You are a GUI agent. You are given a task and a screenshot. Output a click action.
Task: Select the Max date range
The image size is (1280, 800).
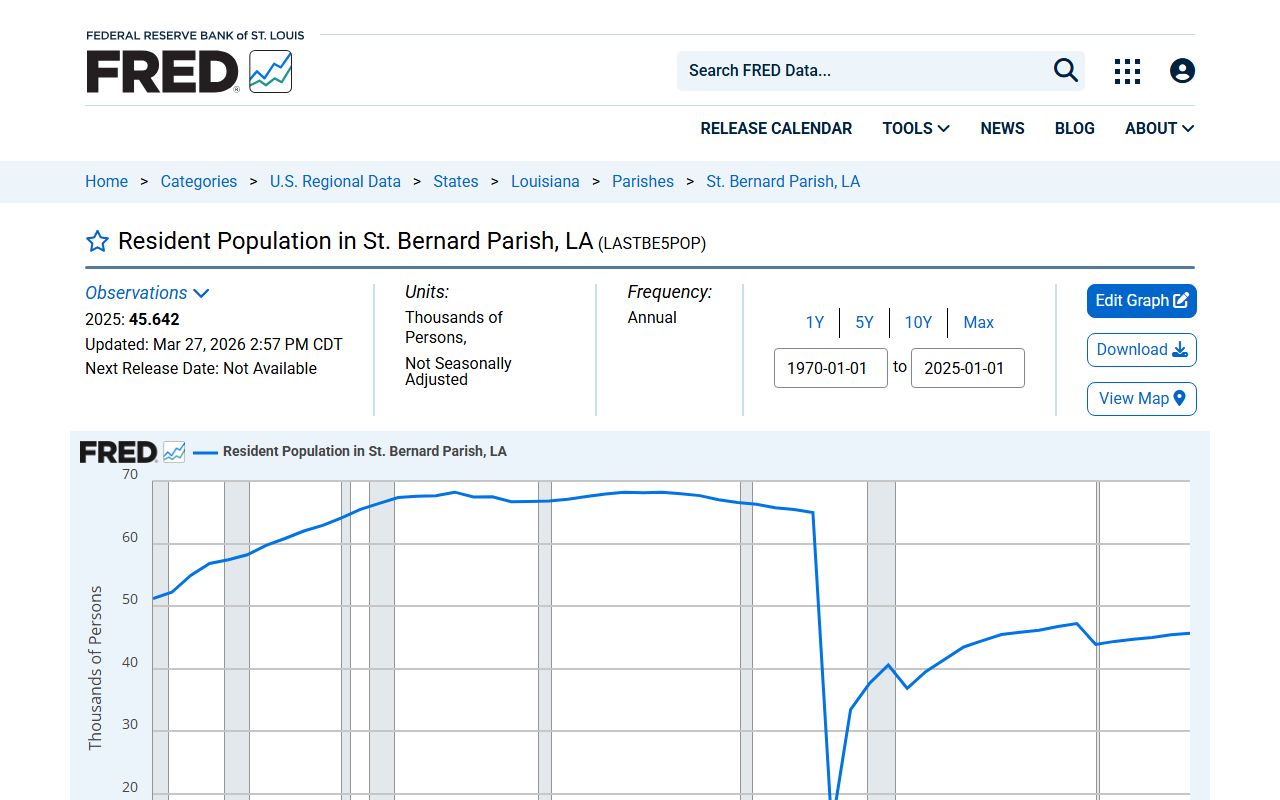click(978, 322)
